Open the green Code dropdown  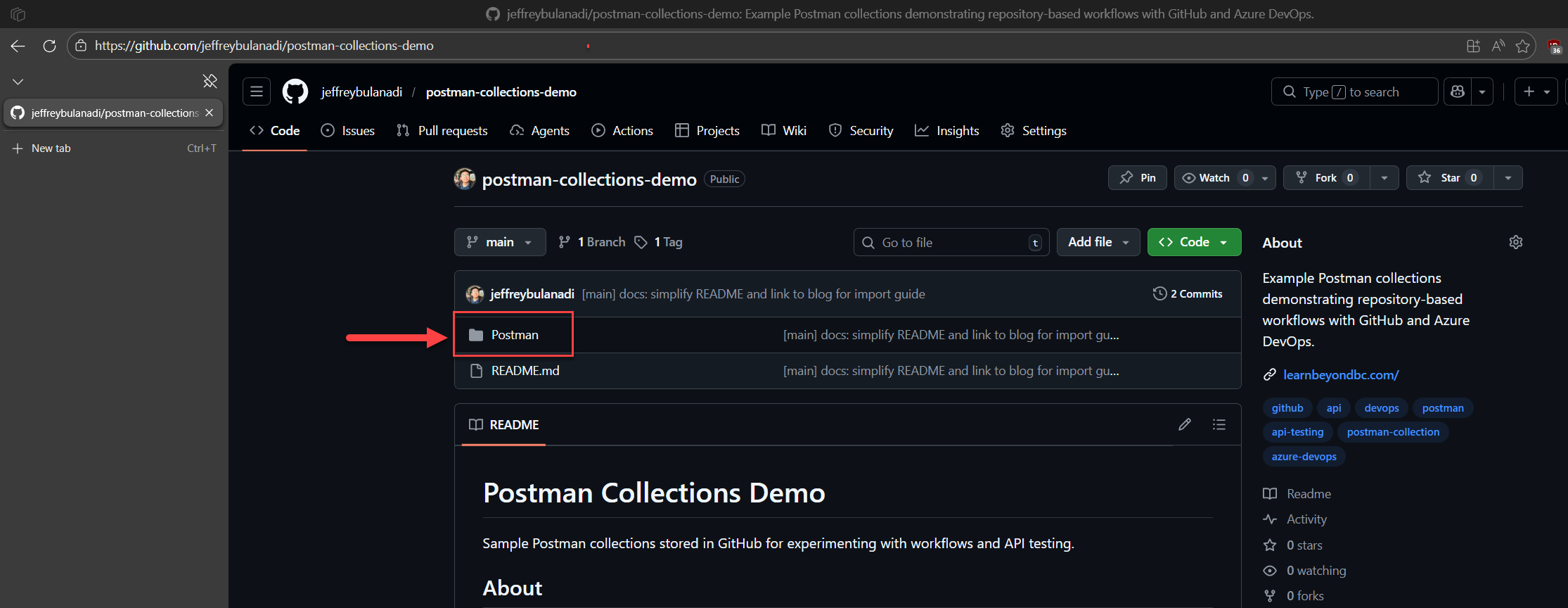(x=1194, y=242)
